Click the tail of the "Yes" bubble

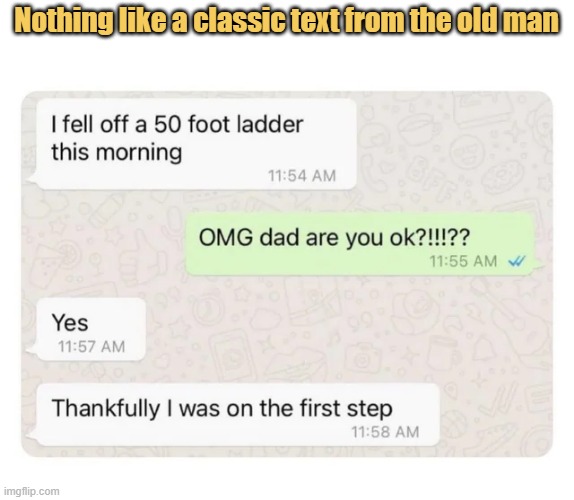pyautogui.click(x=32, y=351)
